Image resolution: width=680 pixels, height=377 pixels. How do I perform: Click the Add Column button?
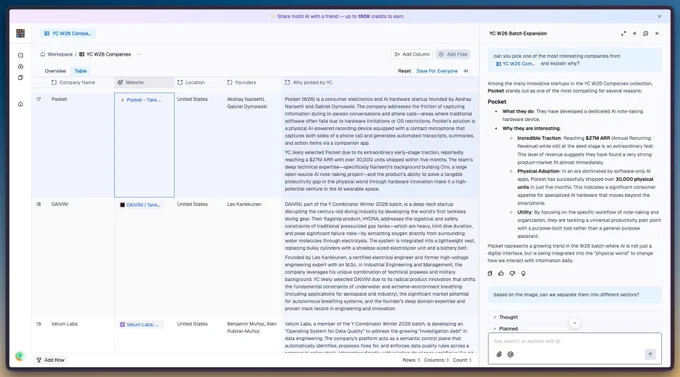pos(412,54)
